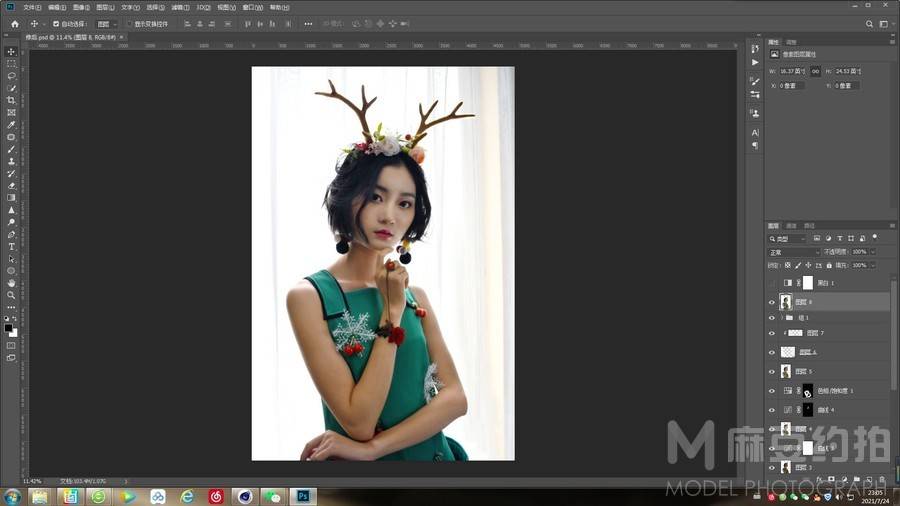
Task: Open the File menu
Action: click(x=32, y=7)
